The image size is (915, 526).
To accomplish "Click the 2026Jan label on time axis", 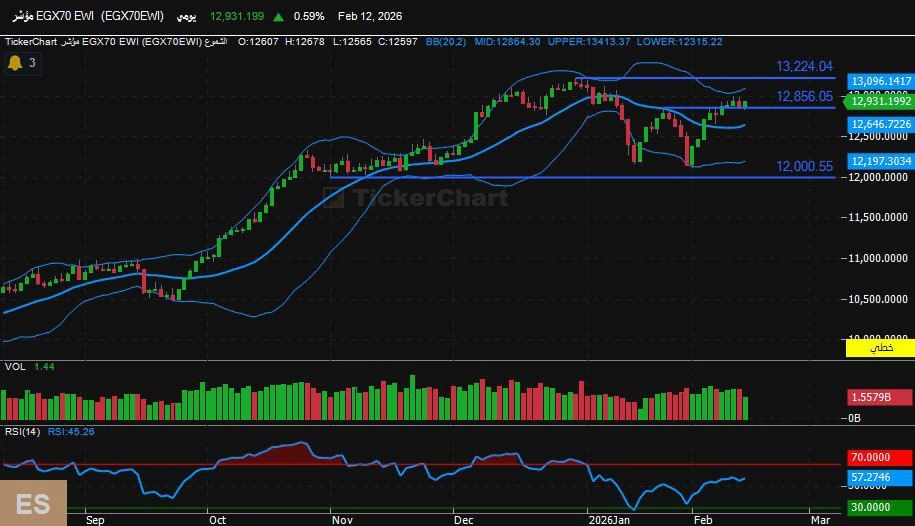I will [x=608, y=520].
